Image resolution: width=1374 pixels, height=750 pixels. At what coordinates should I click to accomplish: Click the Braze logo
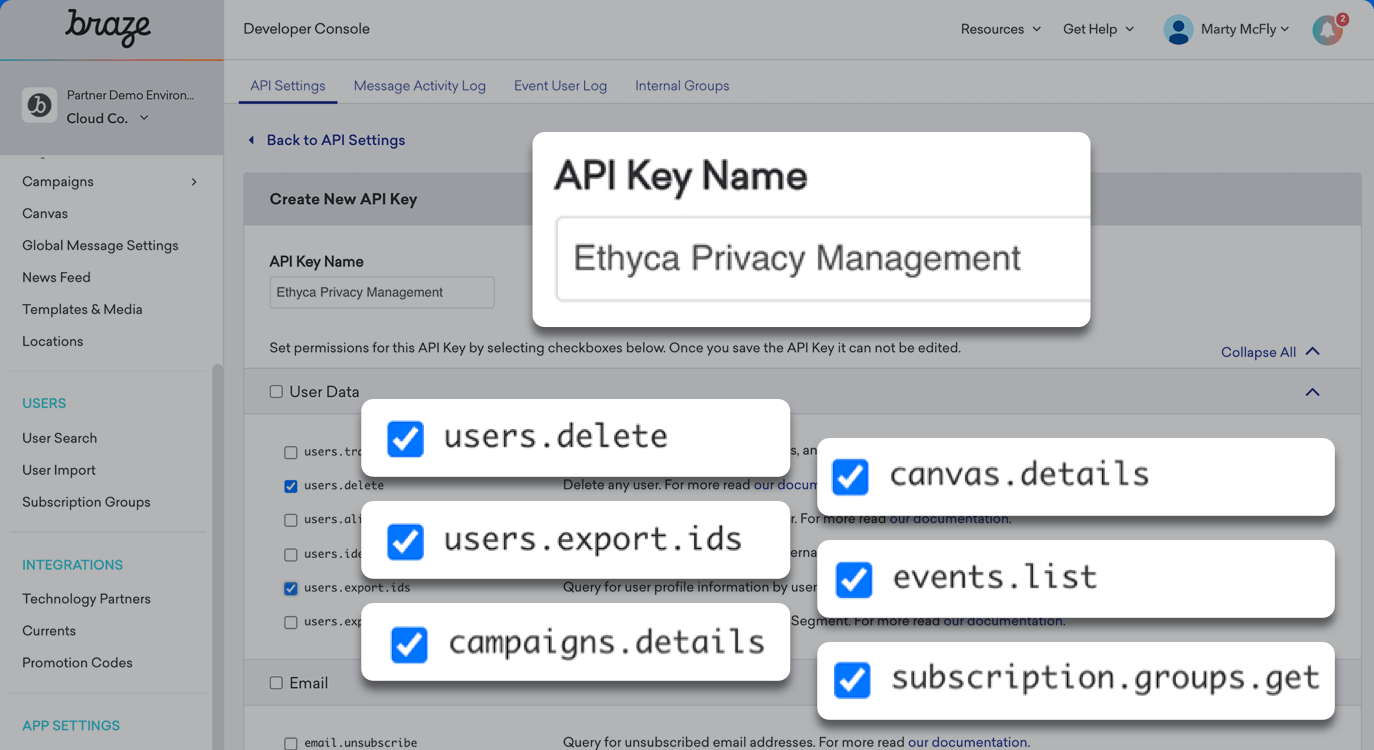click(108, 28)
